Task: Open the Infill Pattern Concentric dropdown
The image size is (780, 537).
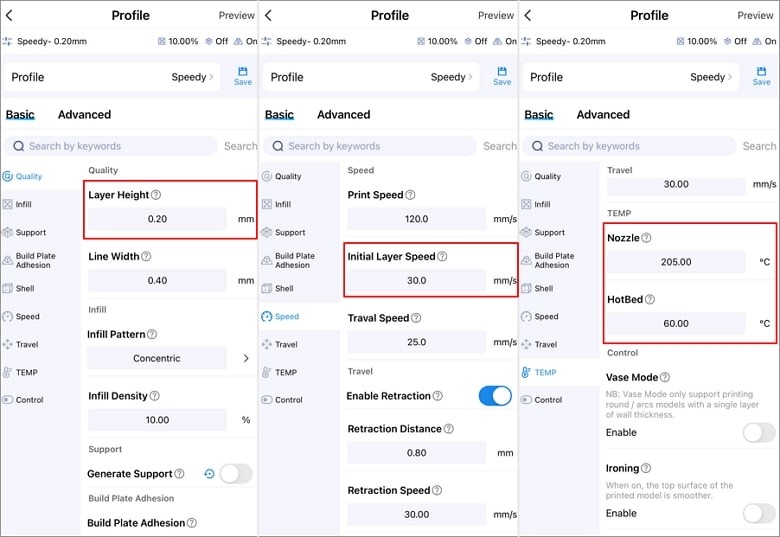Action: pos(170,358)
